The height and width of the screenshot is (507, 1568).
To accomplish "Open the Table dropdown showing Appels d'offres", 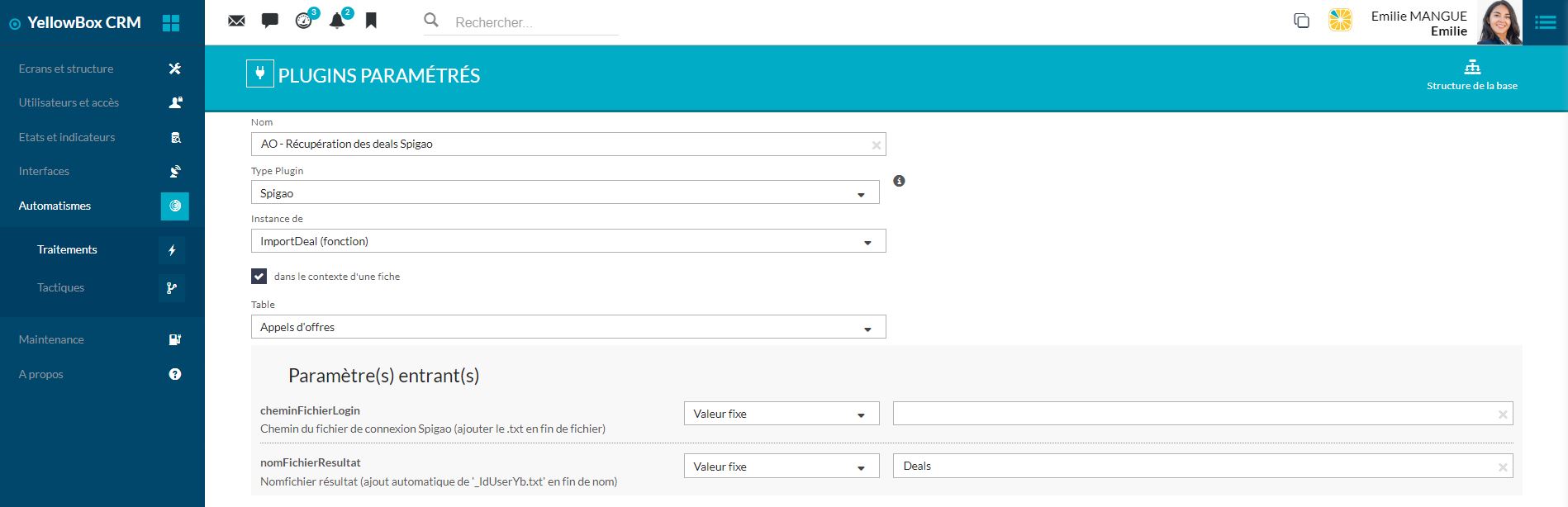I will click(568, 327).
